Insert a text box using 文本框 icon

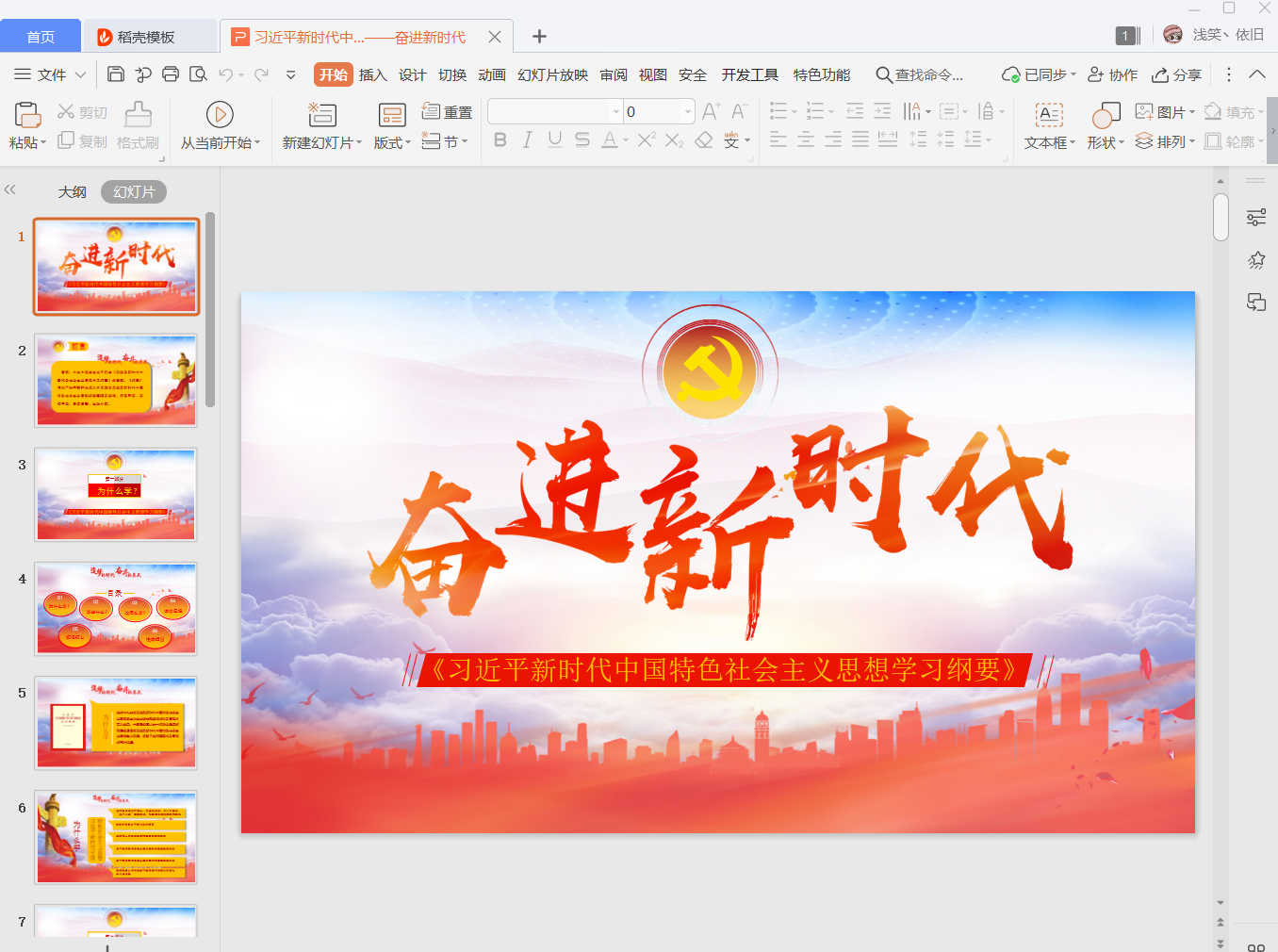(x=1049, y=114)
